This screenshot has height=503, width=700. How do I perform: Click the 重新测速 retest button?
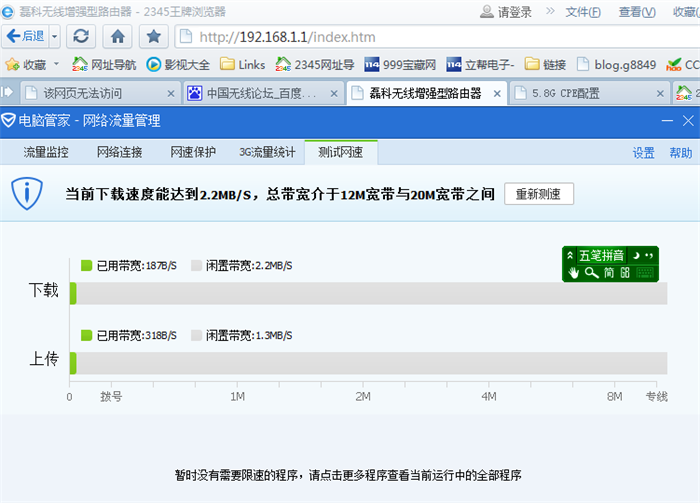click(539, 194)
